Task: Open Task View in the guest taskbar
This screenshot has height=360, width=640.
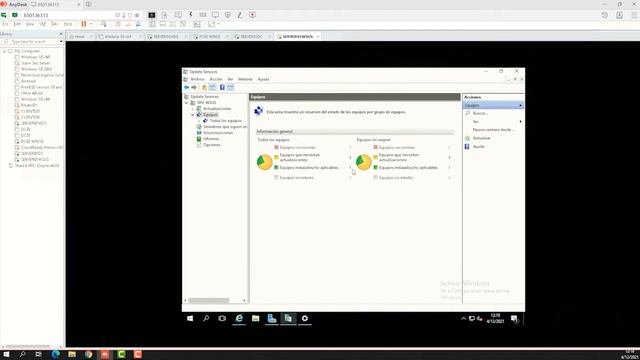Action: click(x=222, y=318)
